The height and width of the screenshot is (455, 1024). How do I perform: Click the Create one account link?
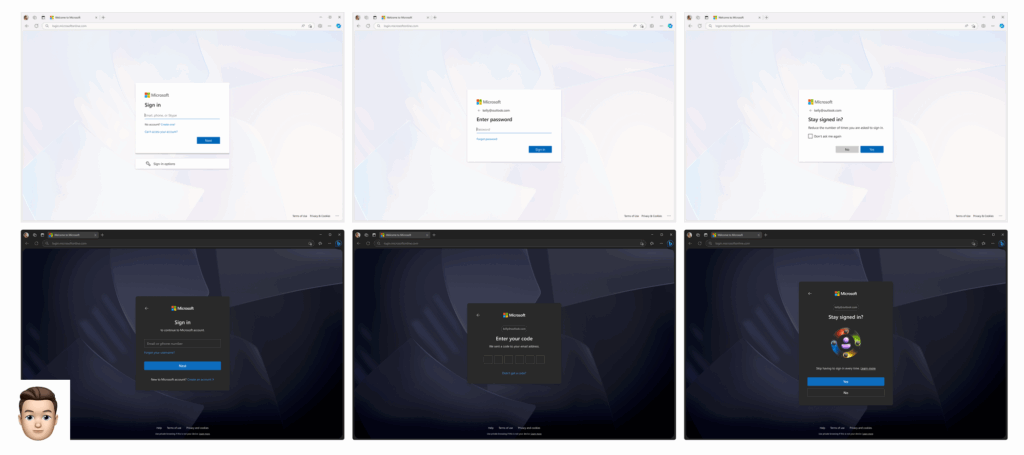click(168, 124)
